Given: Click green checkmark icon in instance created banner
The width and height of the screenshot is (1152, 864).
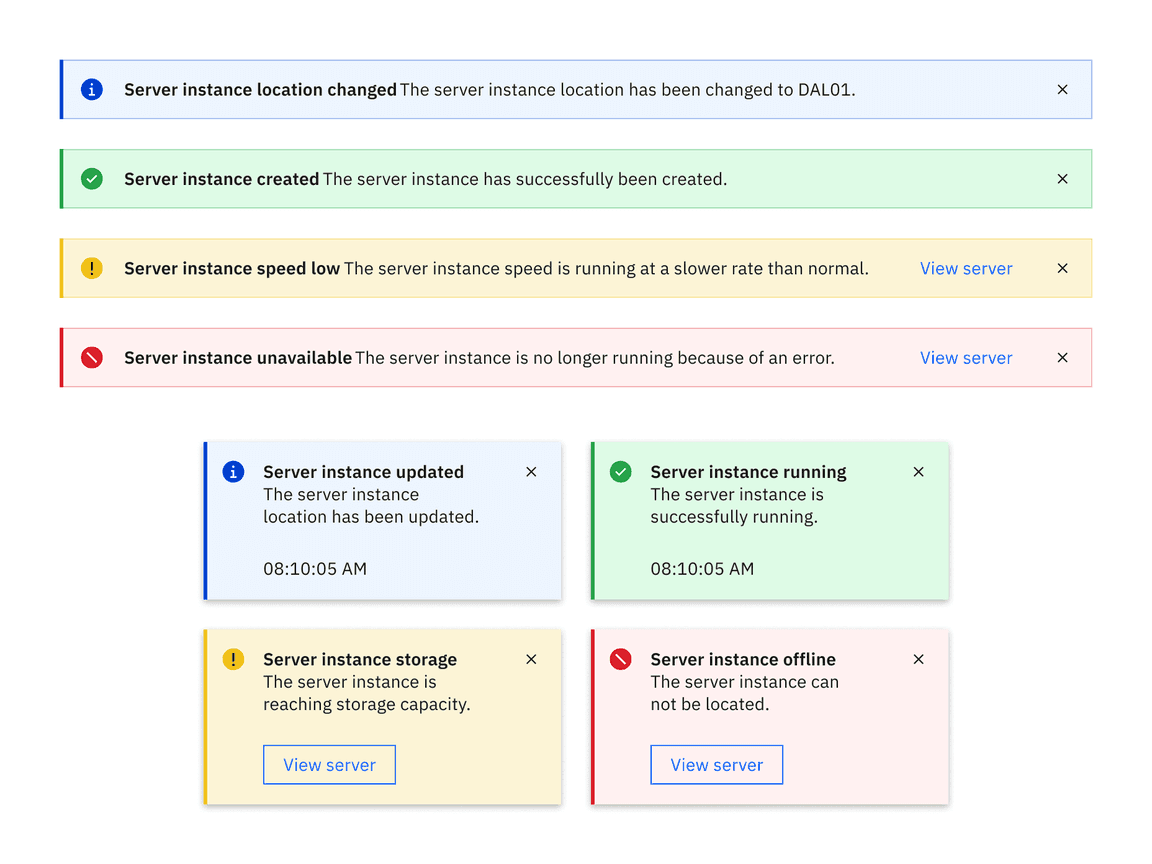Looking at the screenshot, I should [92, 179].
